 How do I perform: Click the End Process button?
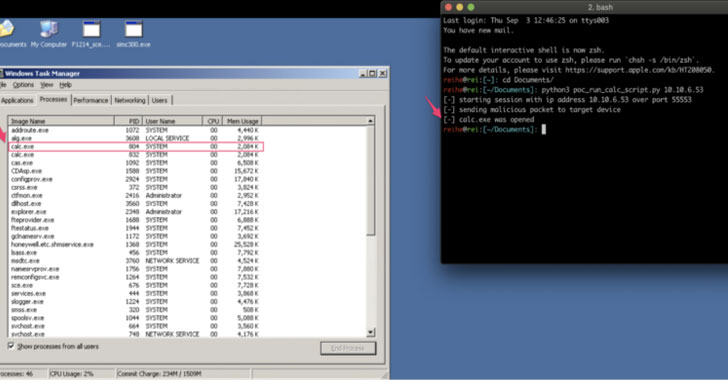coord(348,348)
